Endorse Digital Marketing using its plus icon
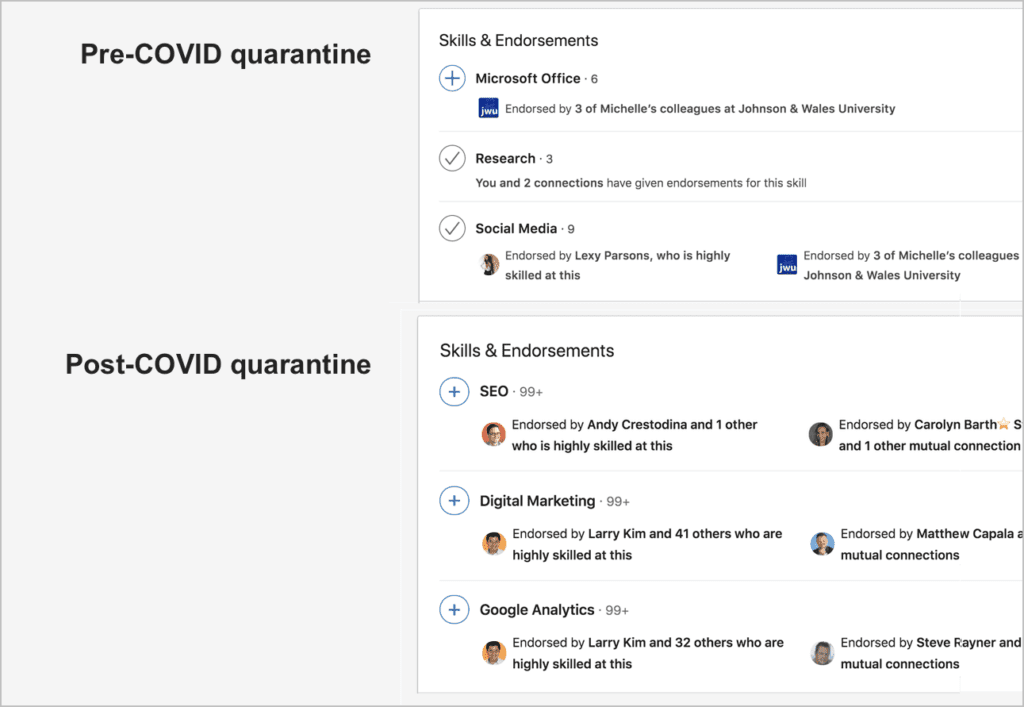The height and width of the screenshot is (707, 1024). (x=454, y=501)
